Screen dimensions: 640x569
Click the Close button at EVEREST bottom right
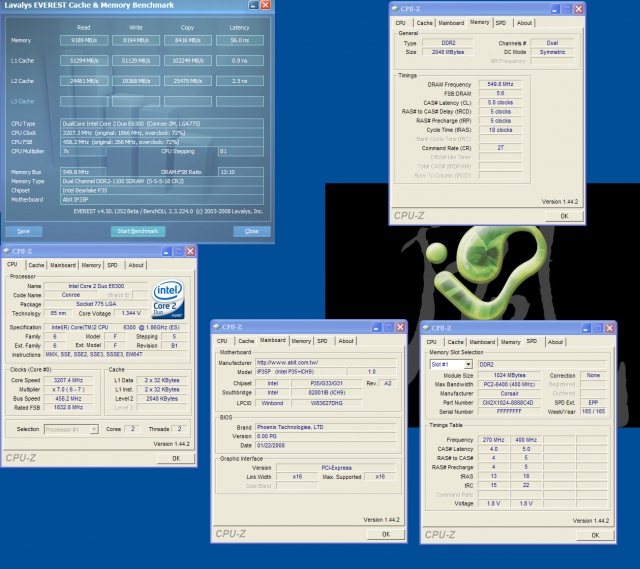[x=252, y=231]
